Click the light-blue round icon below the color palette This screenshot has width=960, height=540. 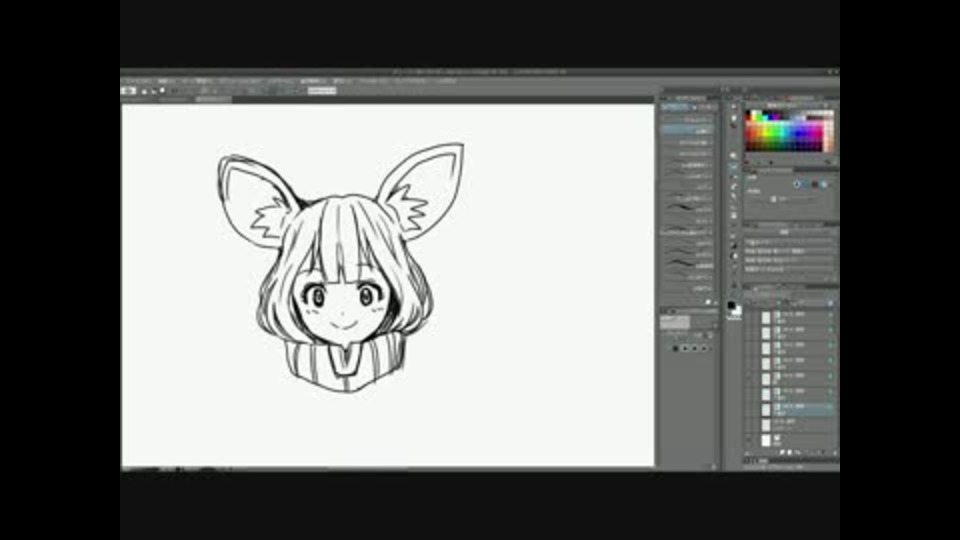(825, 184)
